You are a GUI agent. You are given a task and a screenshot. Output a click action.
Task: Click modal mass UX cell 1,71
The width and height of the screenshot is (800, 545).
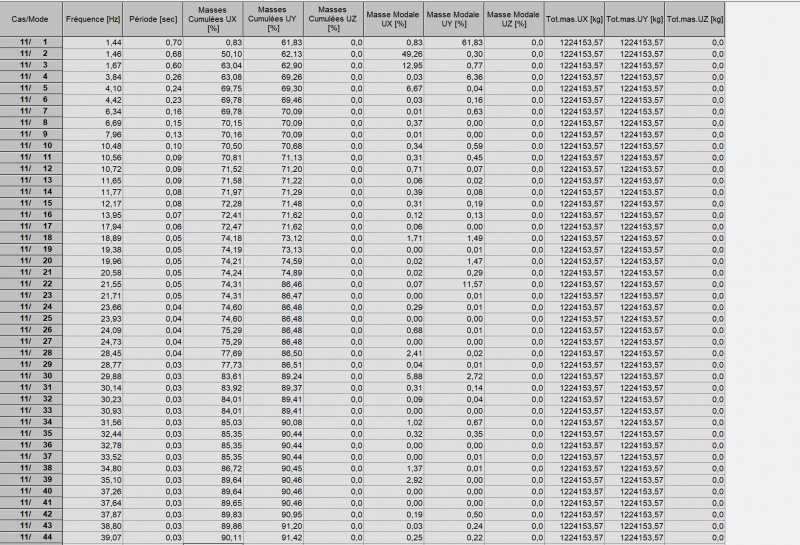(394, 238)
